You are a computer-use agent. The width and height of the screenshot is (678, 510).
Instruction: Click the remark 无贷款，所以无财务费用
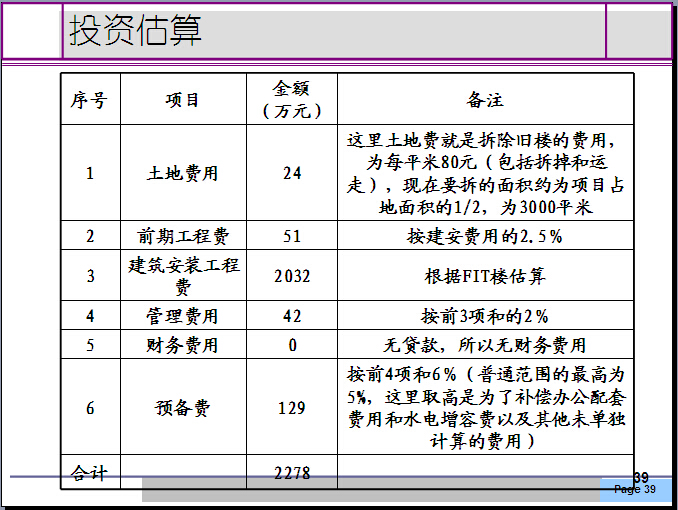(x=485, y=345)
